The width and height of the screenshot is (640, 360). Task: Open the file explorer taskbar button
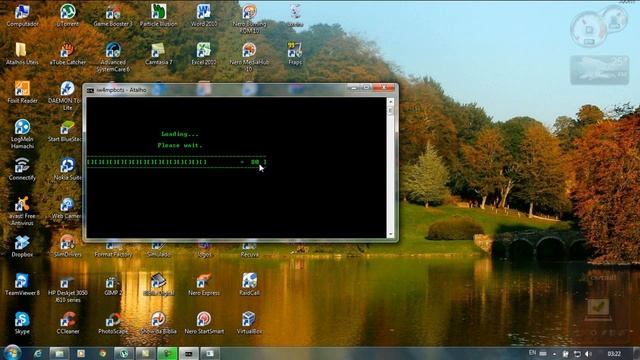tap(59, 353)
